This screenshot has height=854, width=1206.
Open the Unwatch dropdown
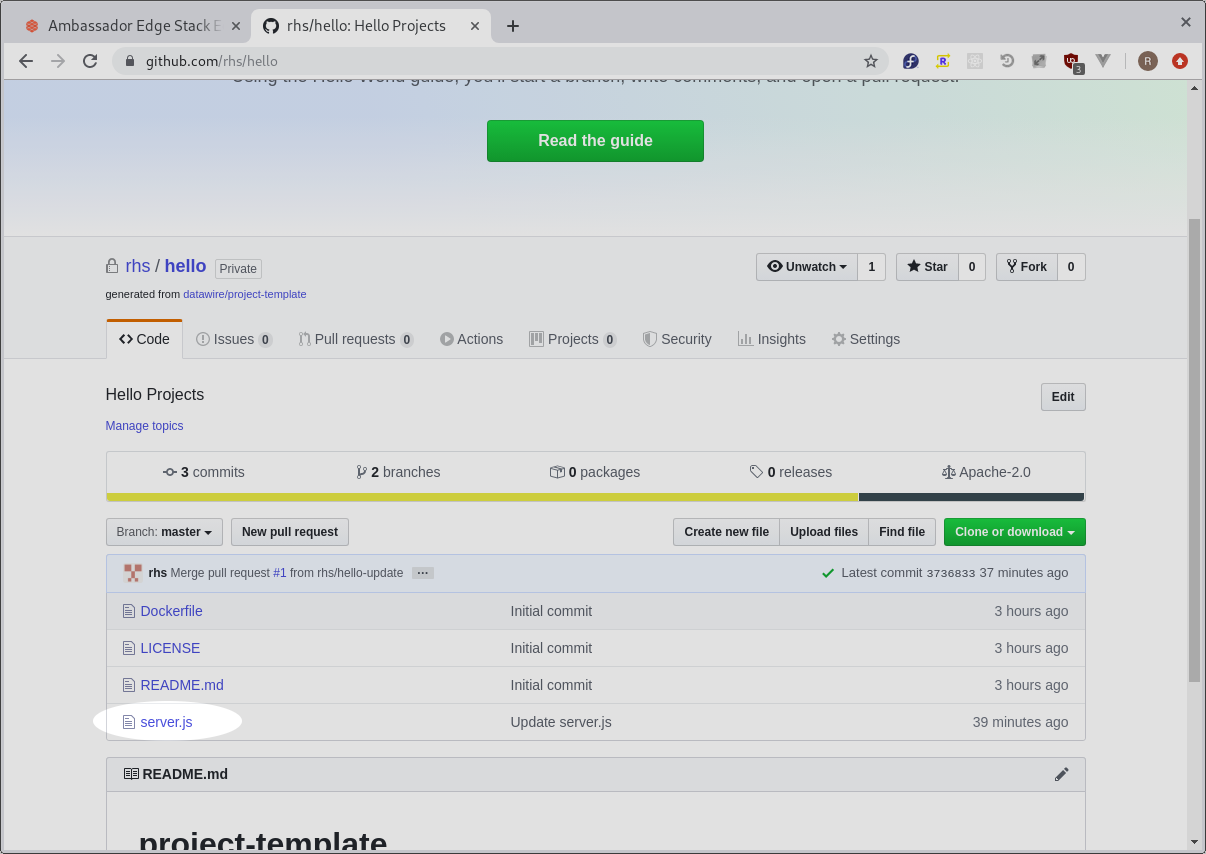[x=807, y=267]
